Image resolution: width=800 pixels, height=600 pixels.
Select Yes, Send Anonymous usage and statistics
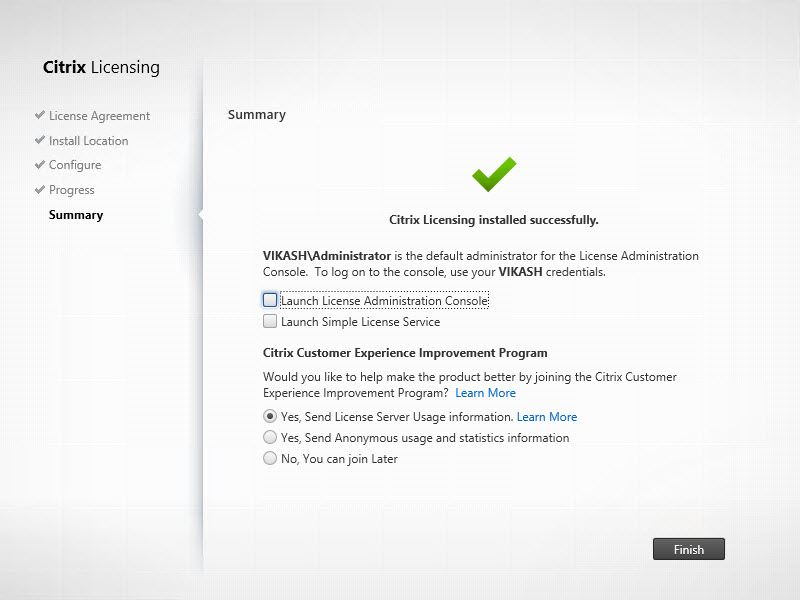point(270,437)
